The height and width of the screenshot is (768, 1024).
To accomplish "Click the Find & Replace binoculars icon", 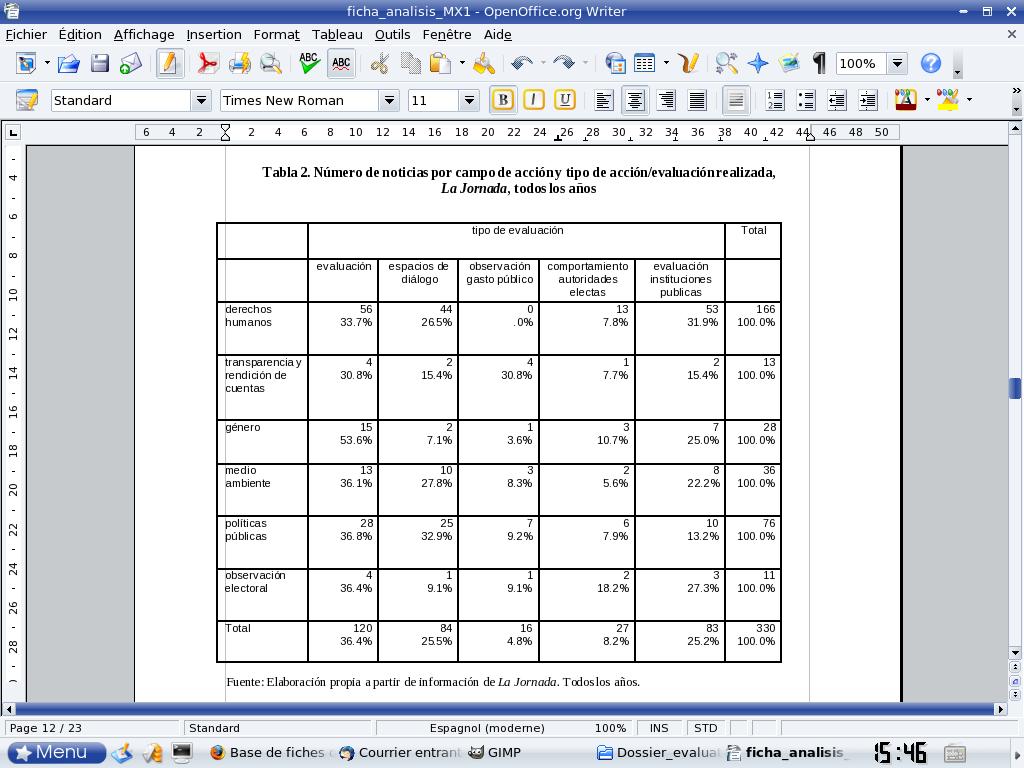I will point(727,64).
